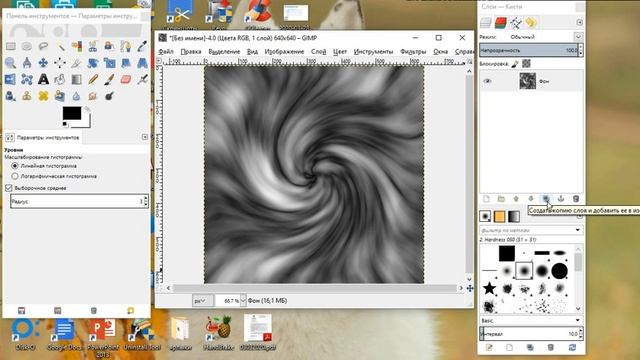The width and height of the screenshot is (640, 360).
Task: Select the Flip tool
Action: click(11, 79)
